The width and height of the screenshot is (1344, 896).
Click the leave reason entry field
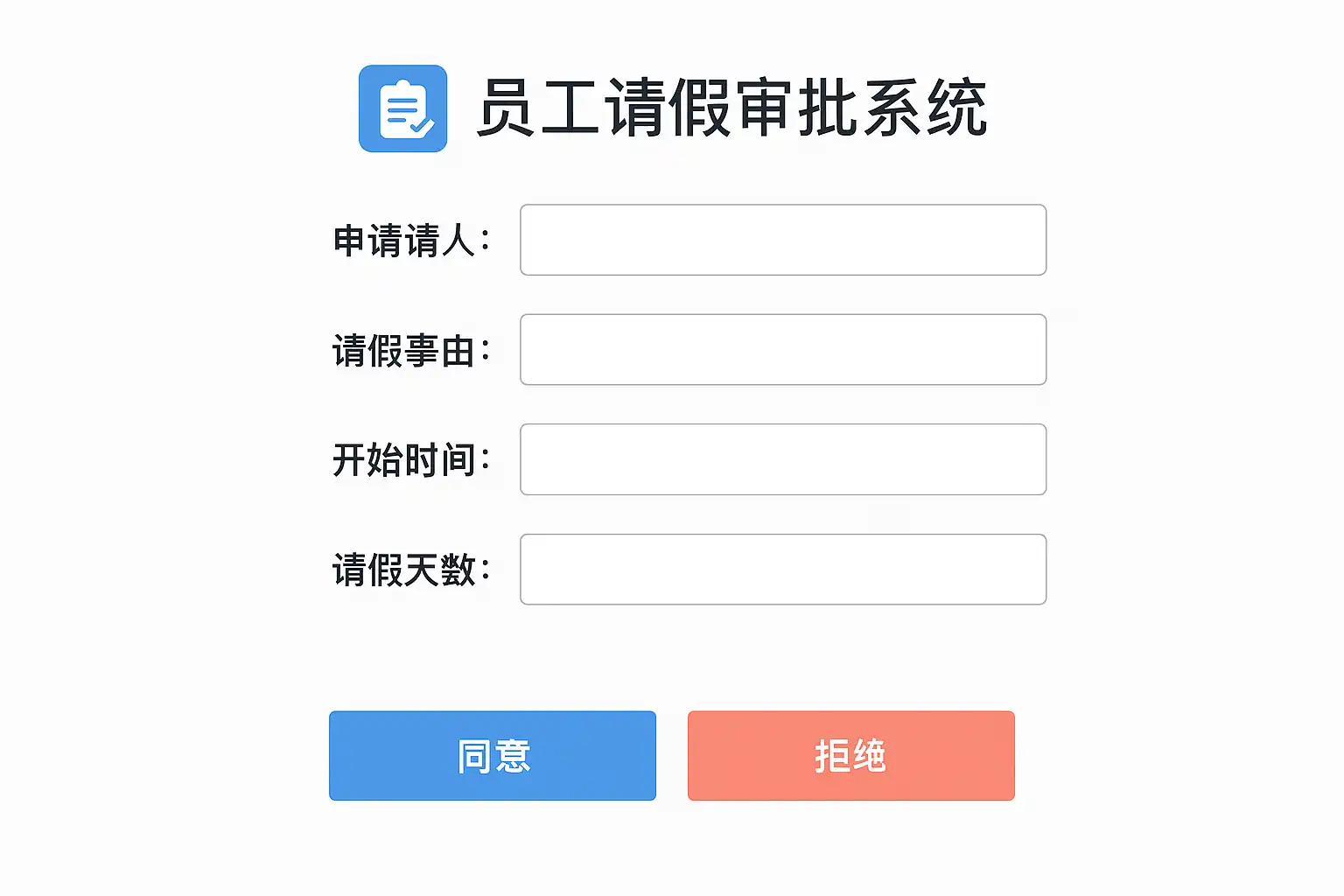pos(783,350)
